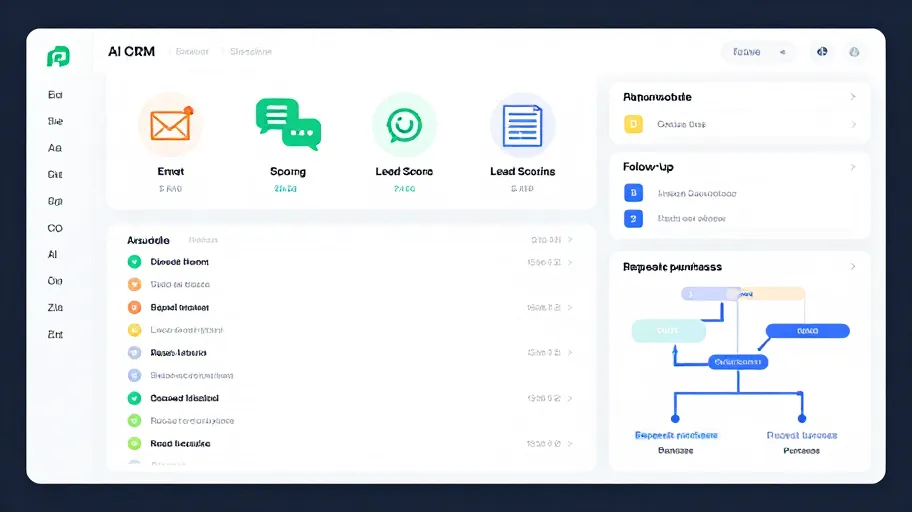Click the blue B badge under Folow-up
Viewport: 912px width, 512px height.
pyautogui.click(x=633, y=193)
